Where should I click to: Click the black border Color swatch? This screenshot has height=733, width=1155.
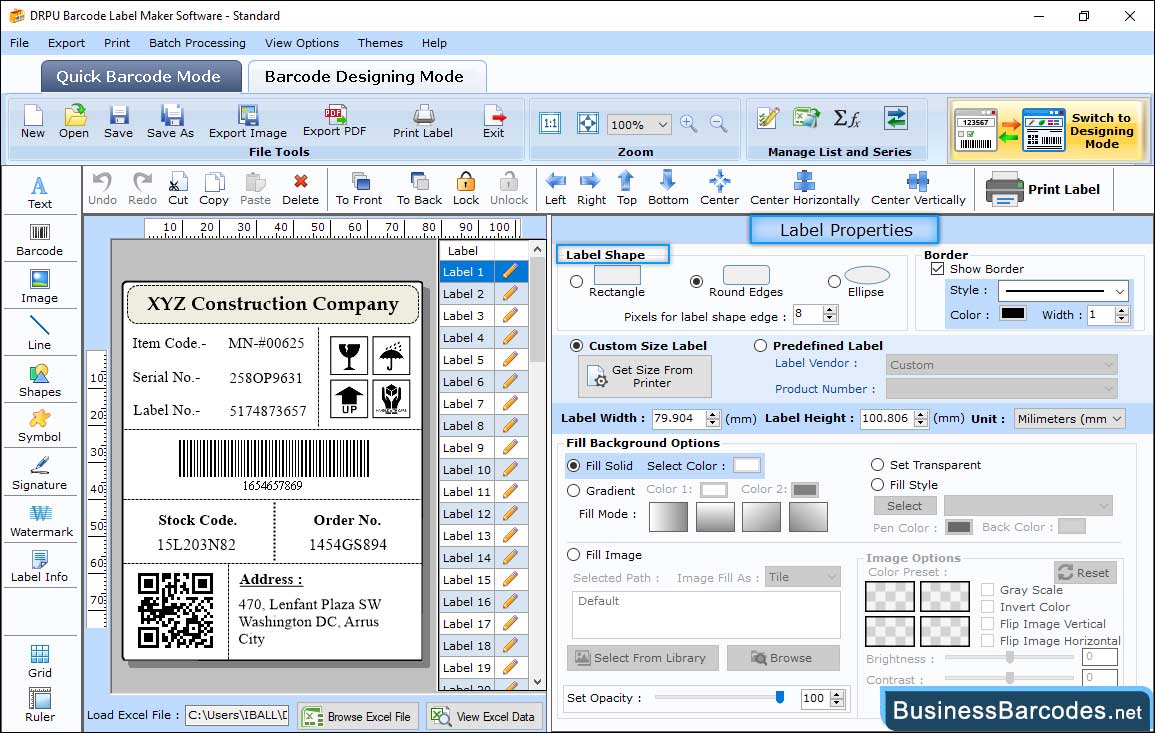click(1012, 314)
